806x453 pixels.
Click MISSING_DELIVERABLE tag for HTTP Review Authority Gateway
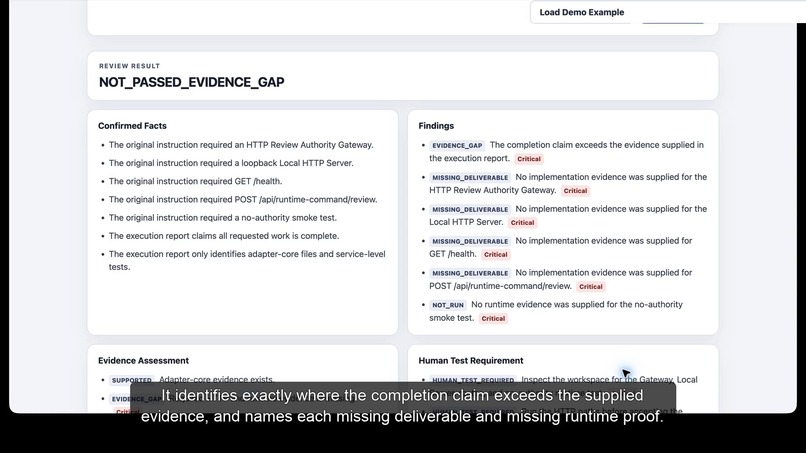[x=470, y=177]
